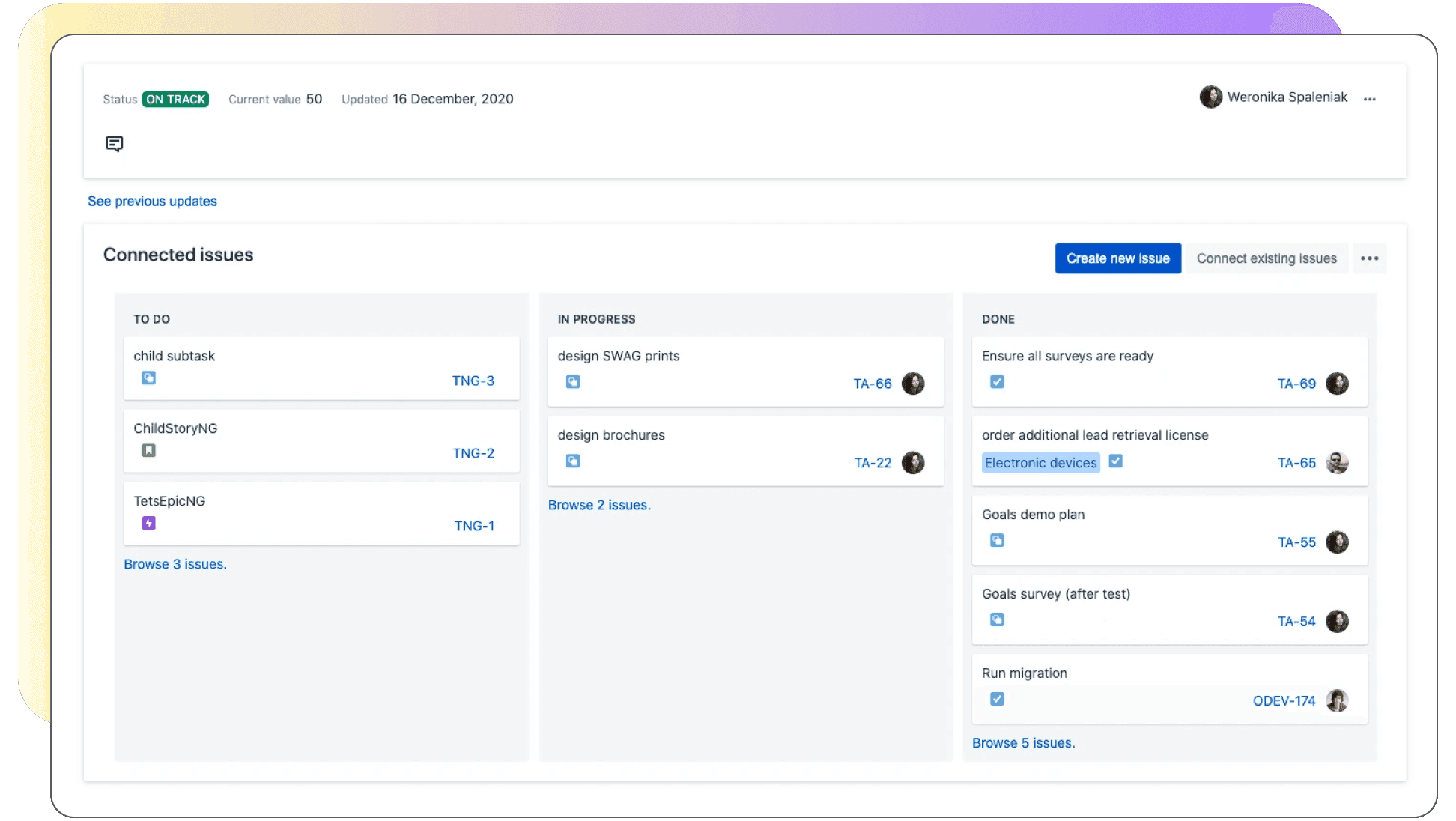This screenshot has width=1456, height=821.
Task: Click Create new issue button
Action: pos(1117,258)
